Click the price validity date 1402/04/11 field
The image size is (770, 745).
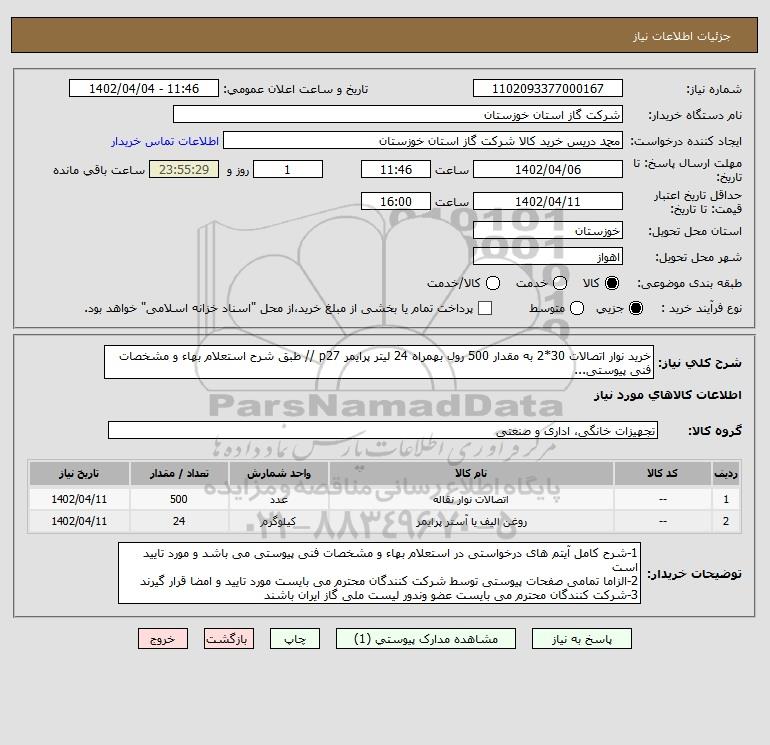click(x=548, y=201)
